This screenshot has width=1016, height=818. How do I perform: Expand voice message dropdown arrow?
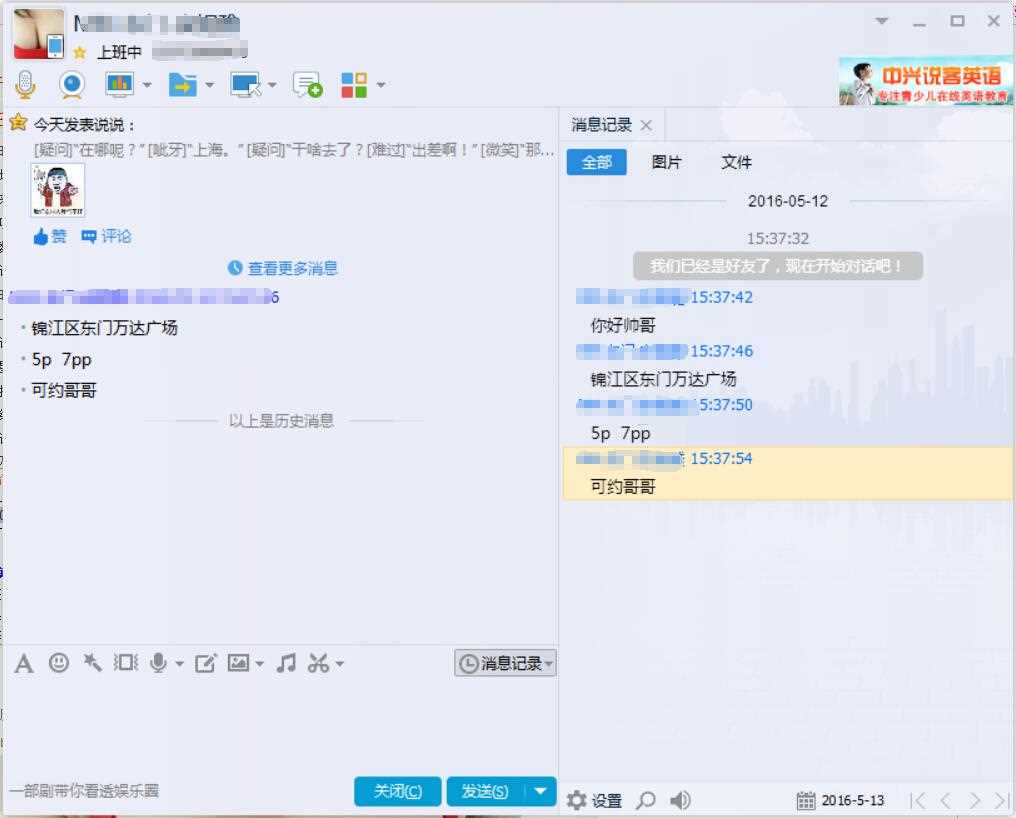point(179,664)
